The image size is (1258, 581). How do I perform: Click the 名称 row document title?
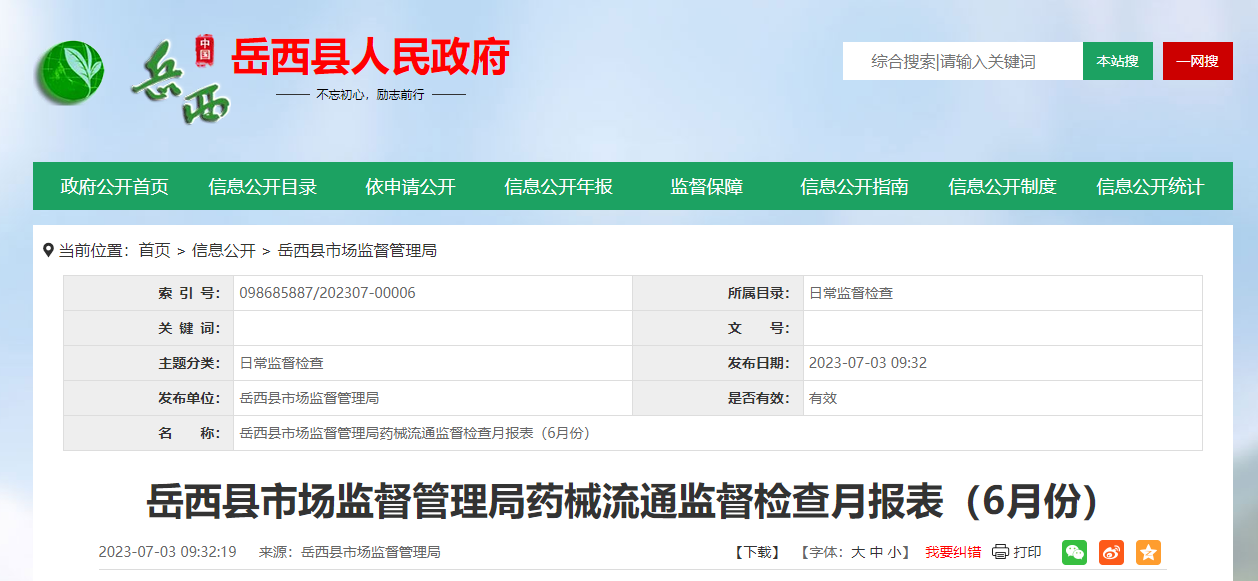pos(415,433)
